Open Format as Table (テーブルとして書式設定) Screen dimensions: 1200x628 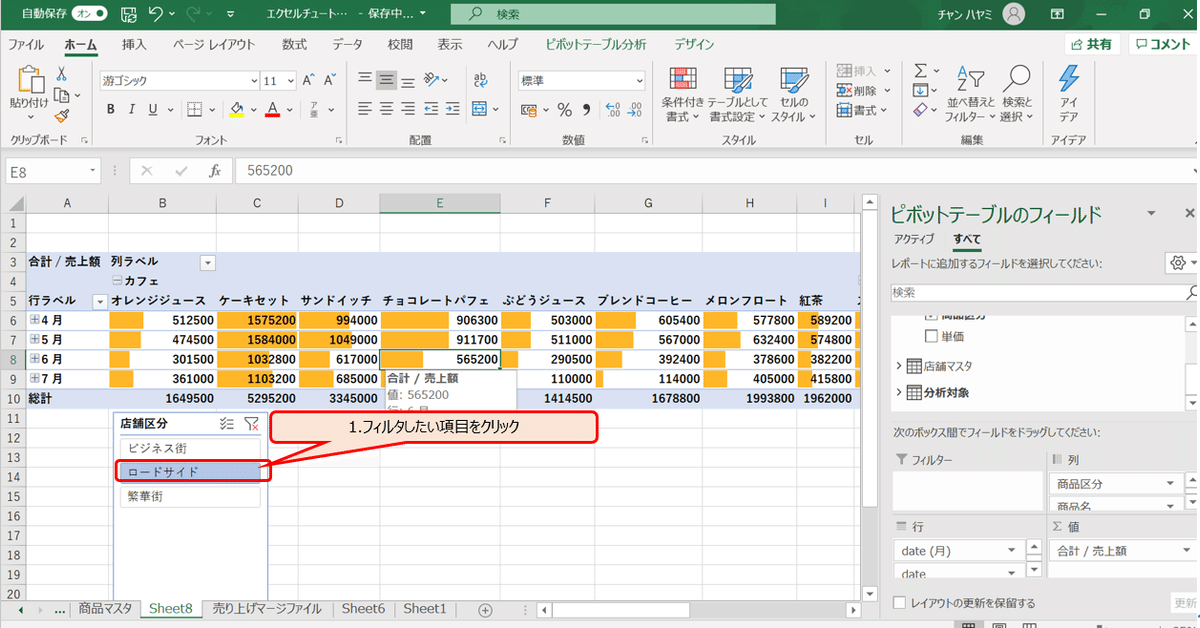point(738,96)
